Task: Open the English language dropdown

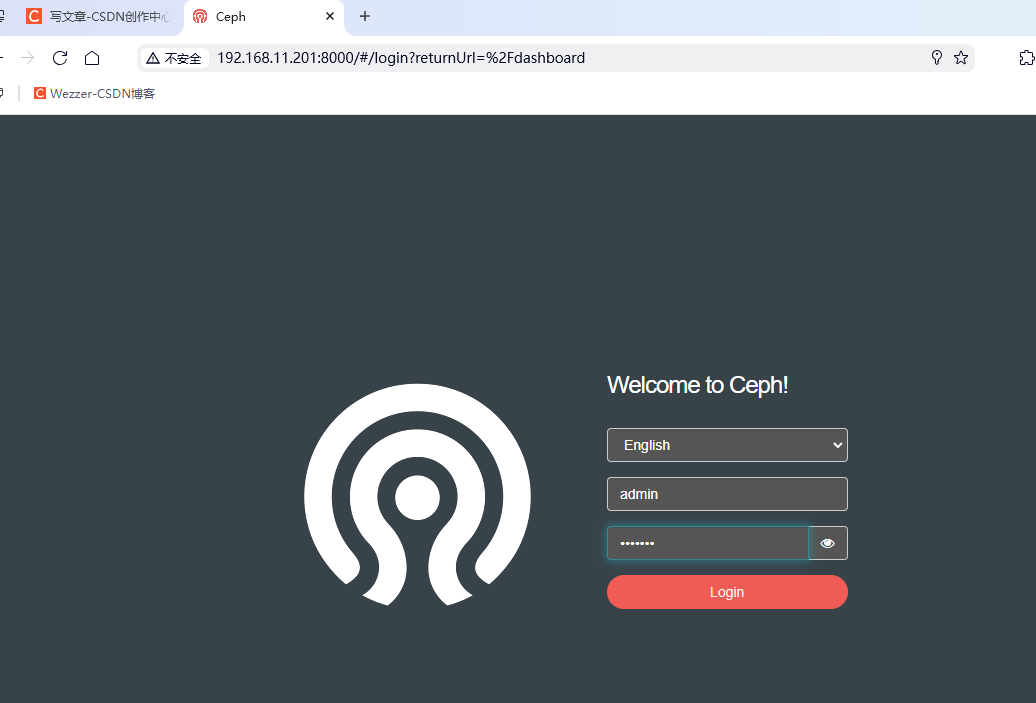Action: coord(727,445)
